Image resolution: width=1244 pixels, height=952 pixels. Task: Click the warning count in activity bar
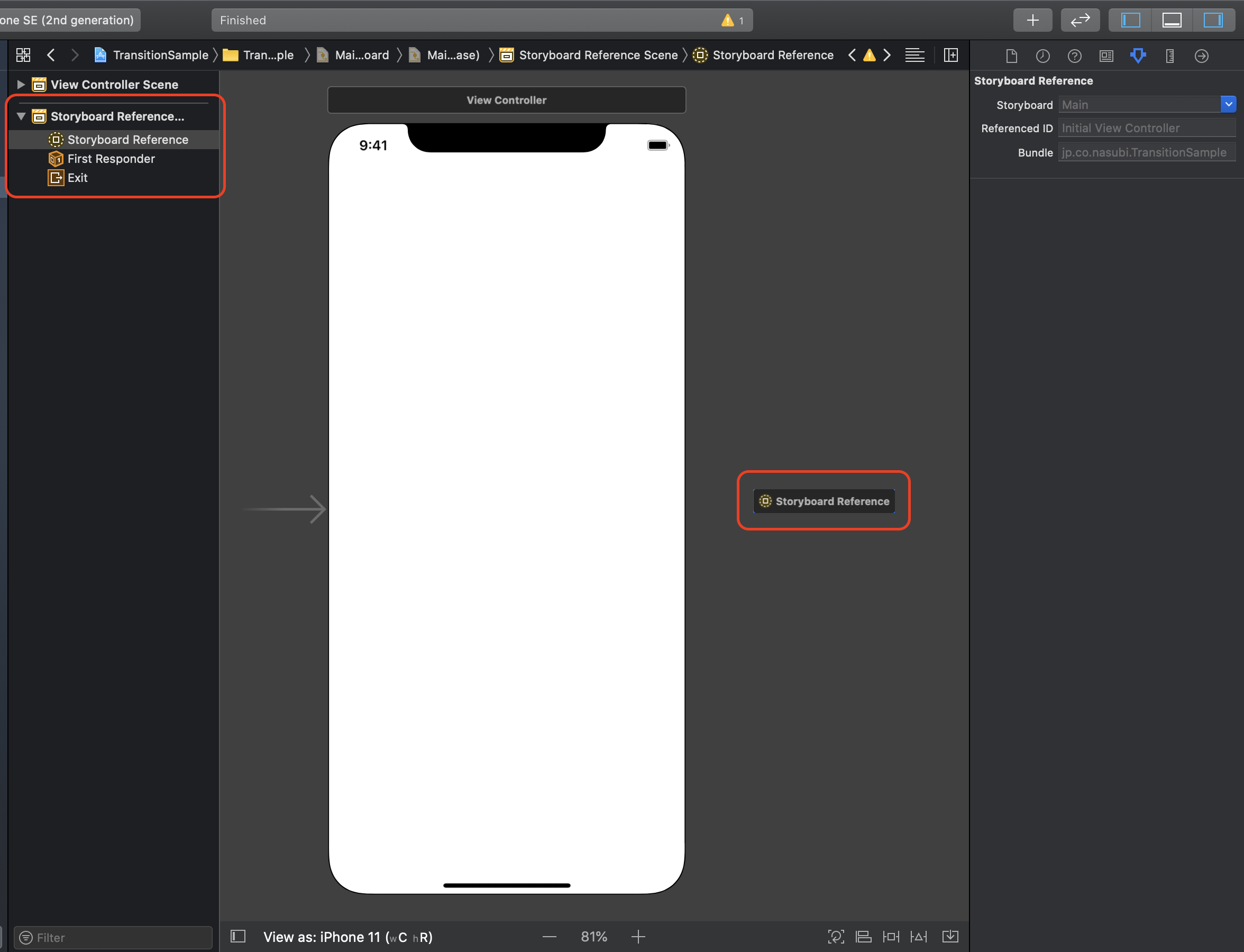point(734,21)
